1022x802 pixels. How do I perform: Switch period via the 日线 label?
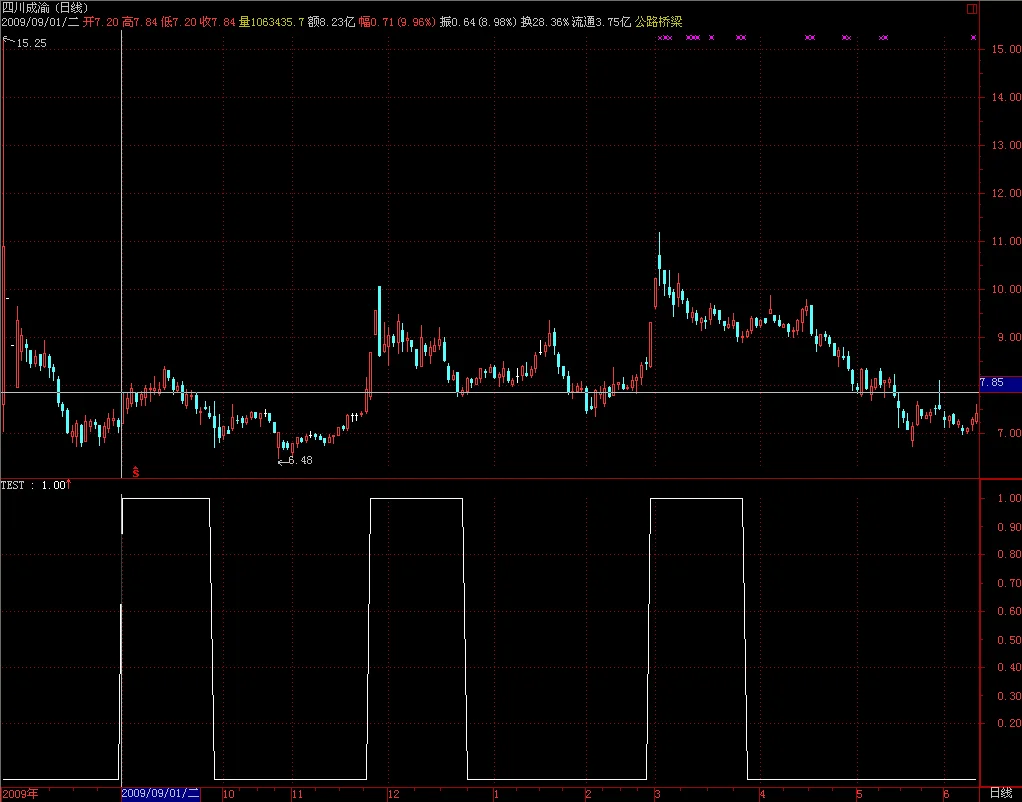[1001, 793]
